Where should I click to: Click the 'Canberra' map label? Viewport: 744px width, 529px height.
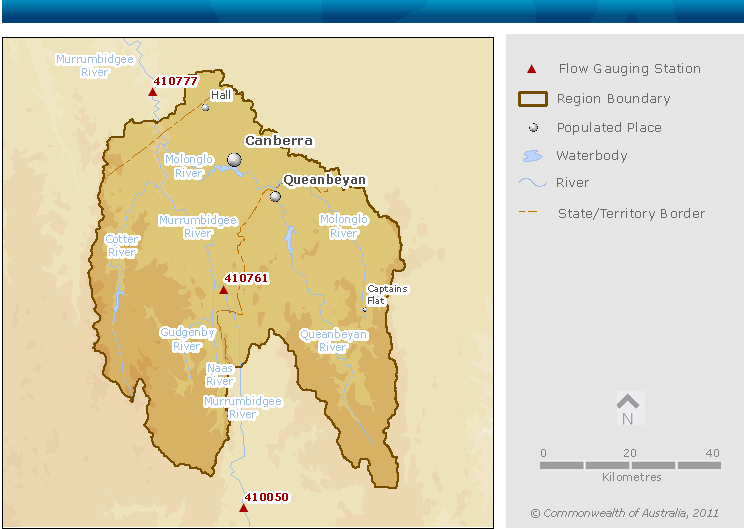pyautogui.click(x=279, y=140)
